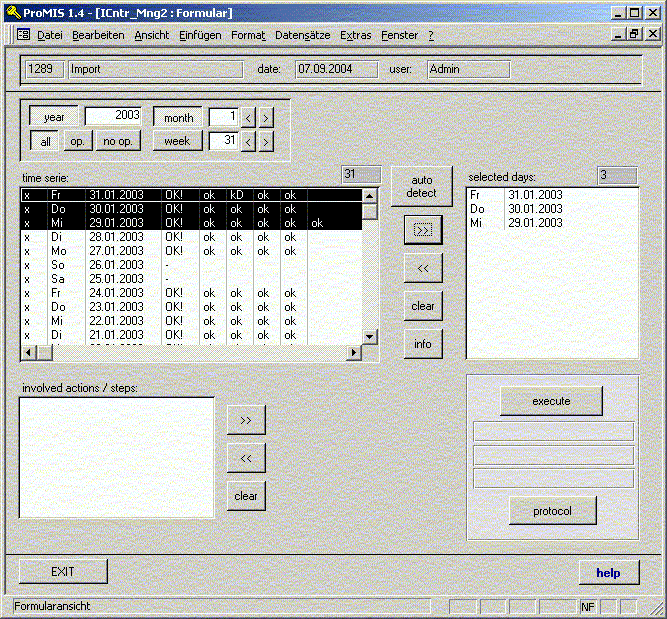667x619 pixels.
Task: Add involved actions with the >> button
Action: [246, 421]
